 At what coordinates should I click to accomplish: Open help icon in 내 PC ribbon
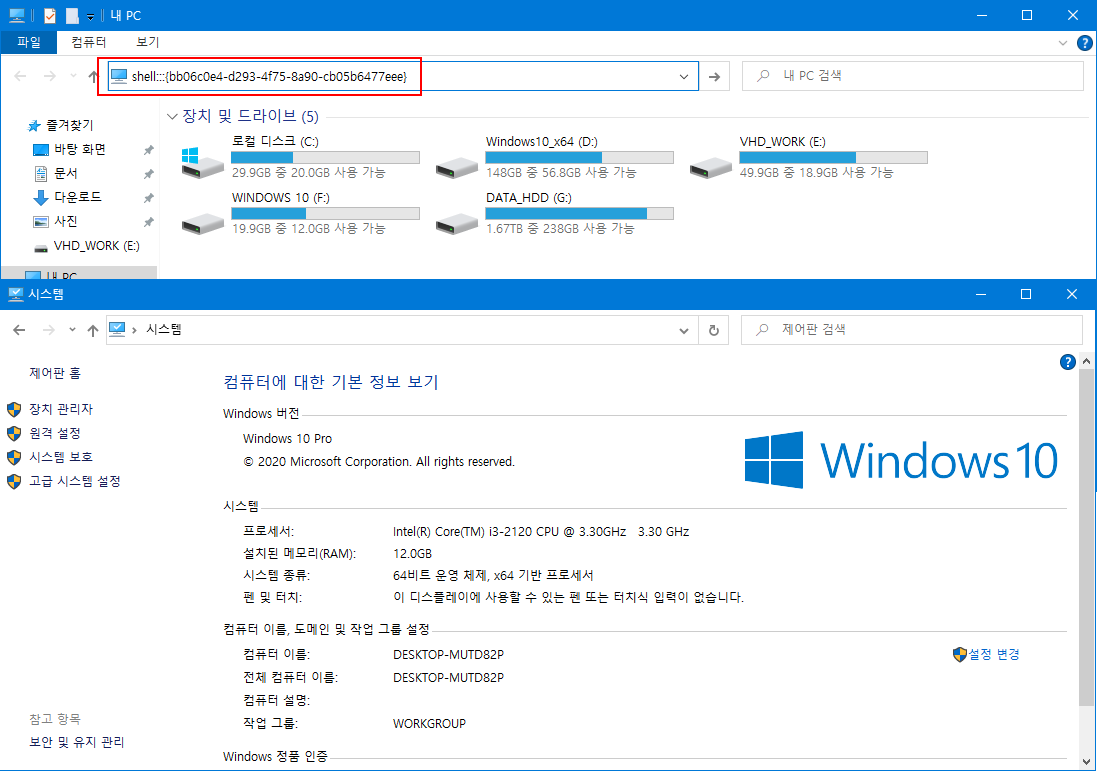1084,43
